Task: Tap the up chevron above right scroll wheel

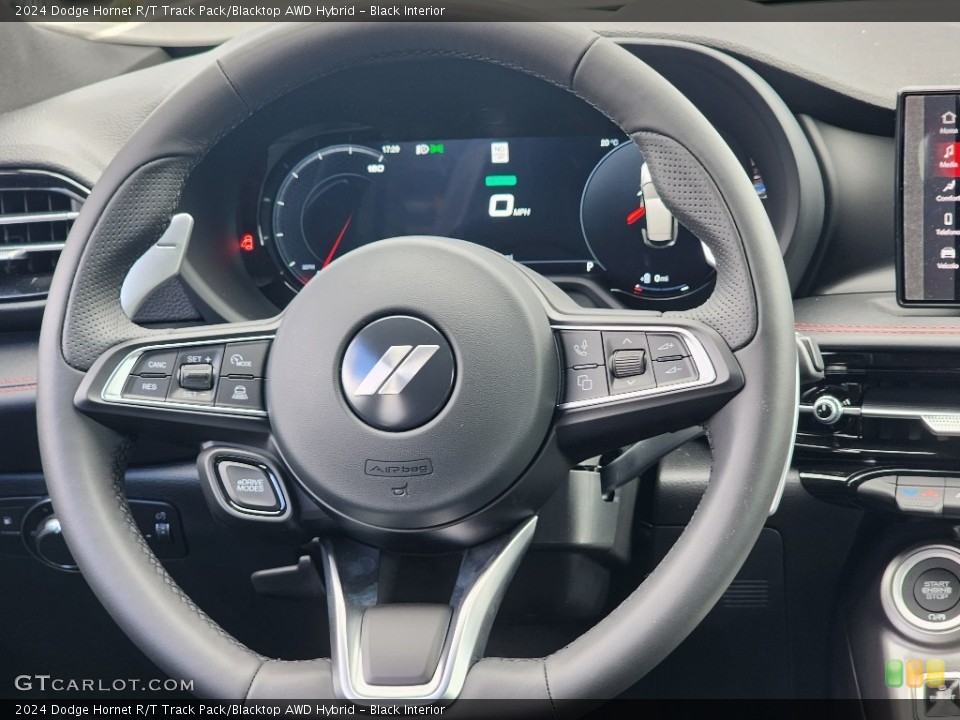Action: pos(626,342)
